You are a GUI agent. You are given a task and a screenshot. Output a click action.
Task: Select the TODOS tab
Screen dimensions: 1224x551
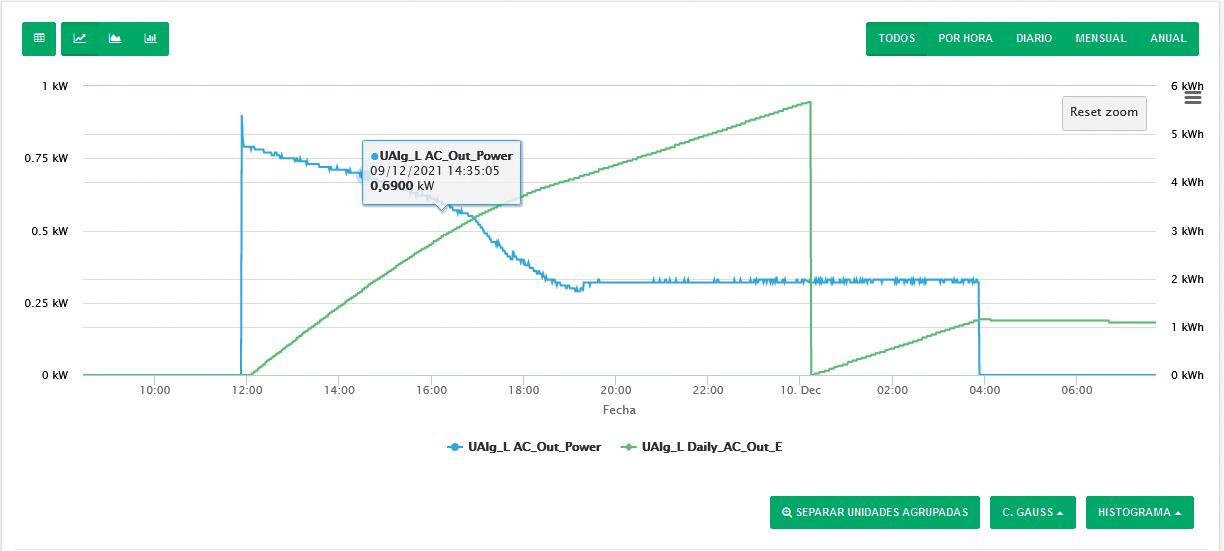click(897, 39)
